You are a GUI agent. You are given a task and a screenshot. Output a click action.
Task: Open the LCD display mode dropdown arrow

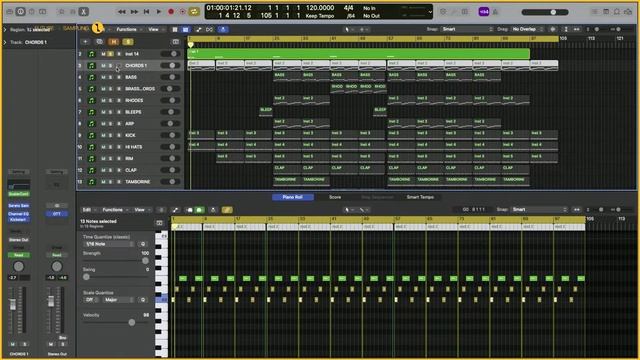(x=429, y=12)
